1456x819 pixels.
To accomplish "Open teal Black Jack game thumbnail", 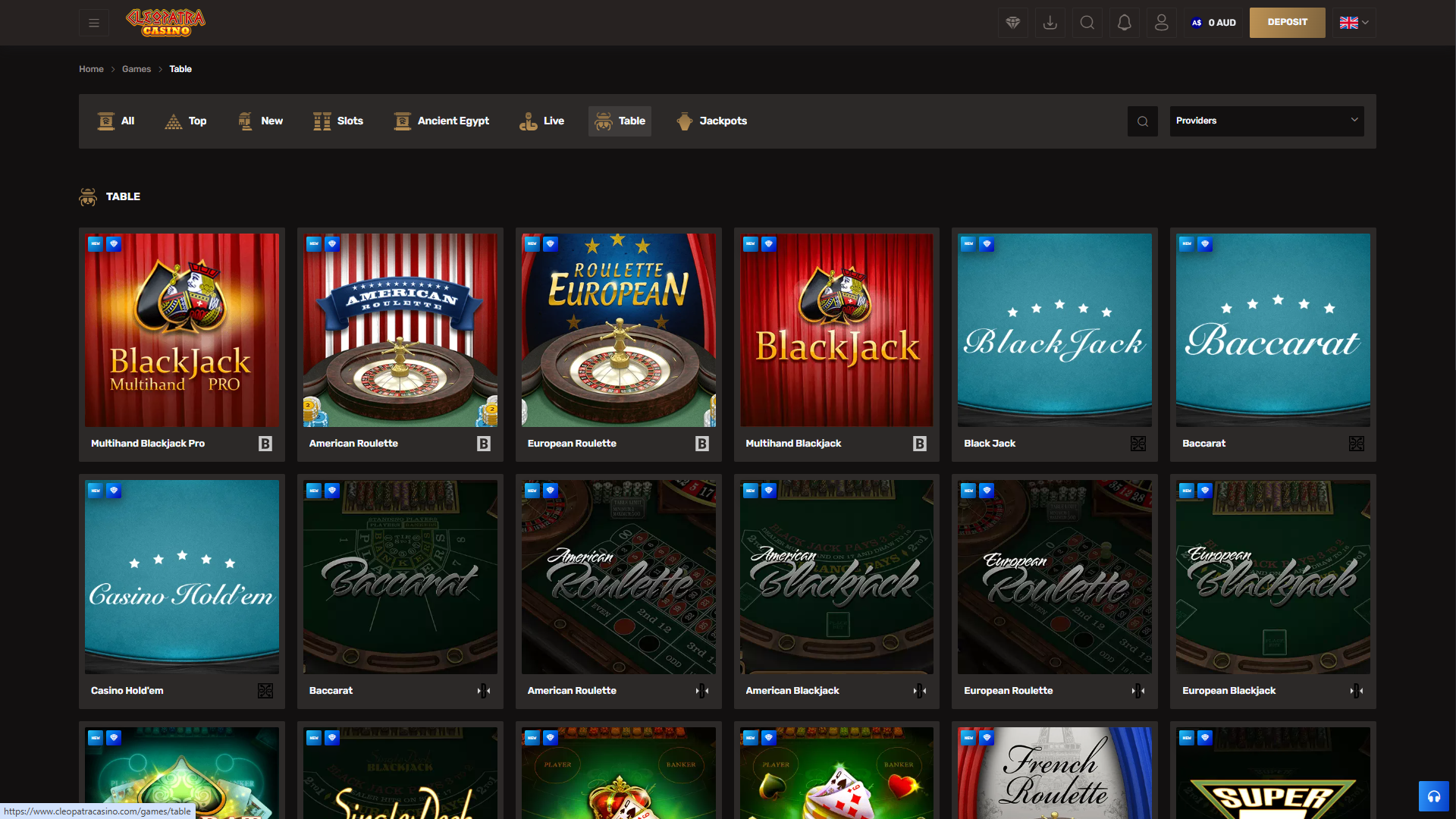I will (1055, 330).
